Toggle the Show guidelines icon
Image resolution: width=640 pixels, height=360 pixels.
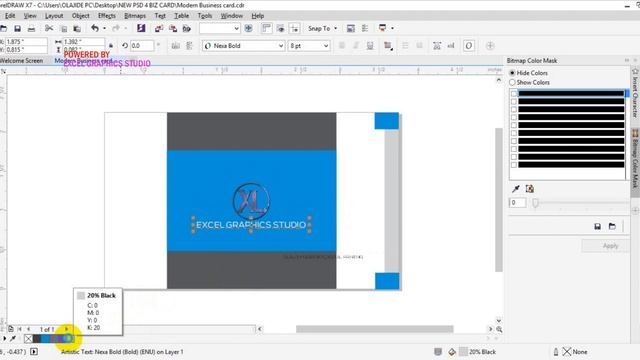tap(294, 28)
